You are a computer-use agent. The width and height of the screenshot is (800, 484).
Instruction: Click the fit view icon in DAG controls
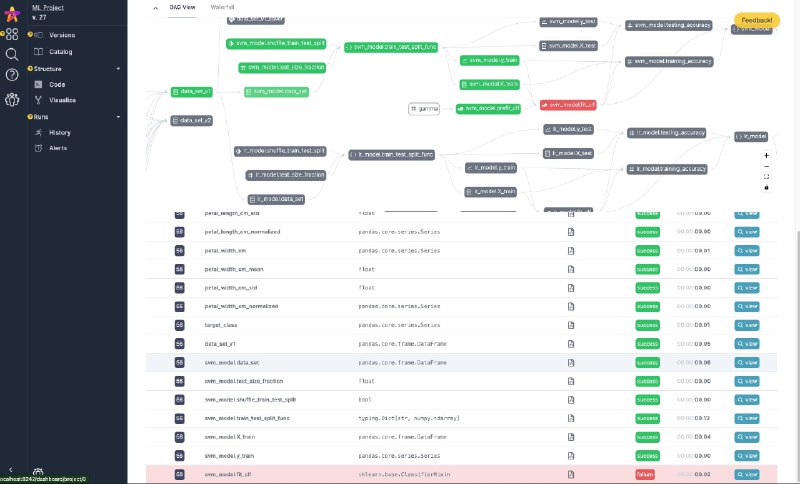(766, 176)
